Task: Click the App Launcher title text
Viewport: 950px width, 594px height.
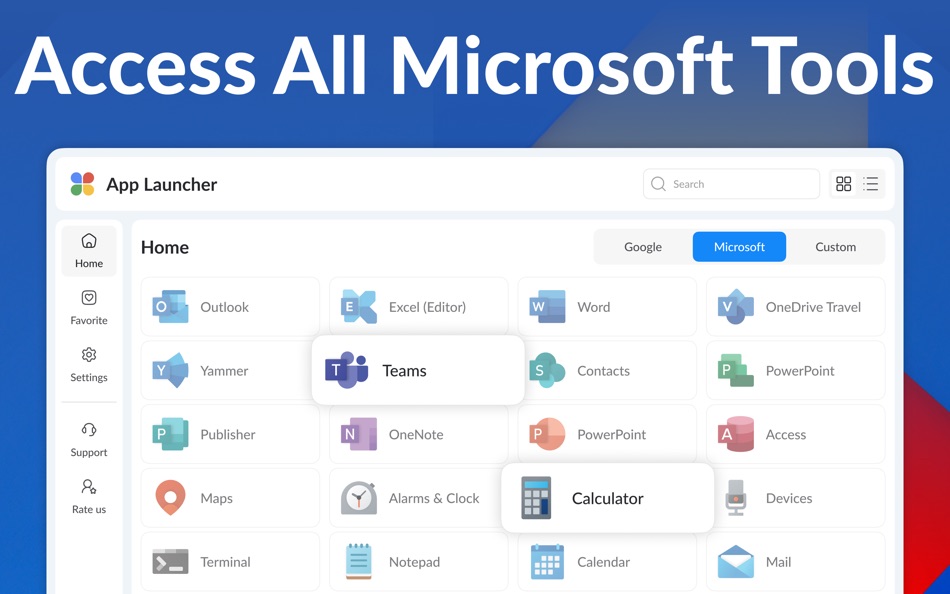Action: pyautogui.click(x=162, y=184)
